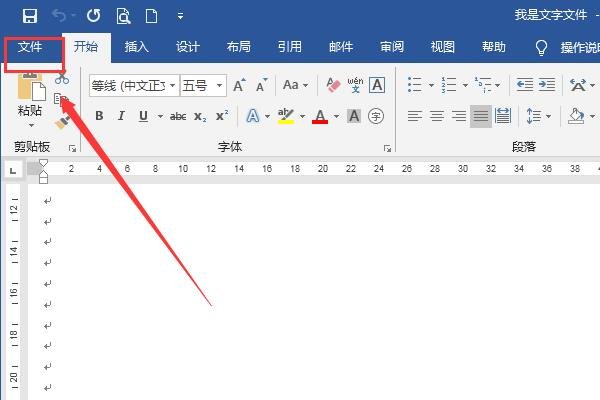Click the tab selector at ruler corner
600x400 pixels.
click(13, 171)
